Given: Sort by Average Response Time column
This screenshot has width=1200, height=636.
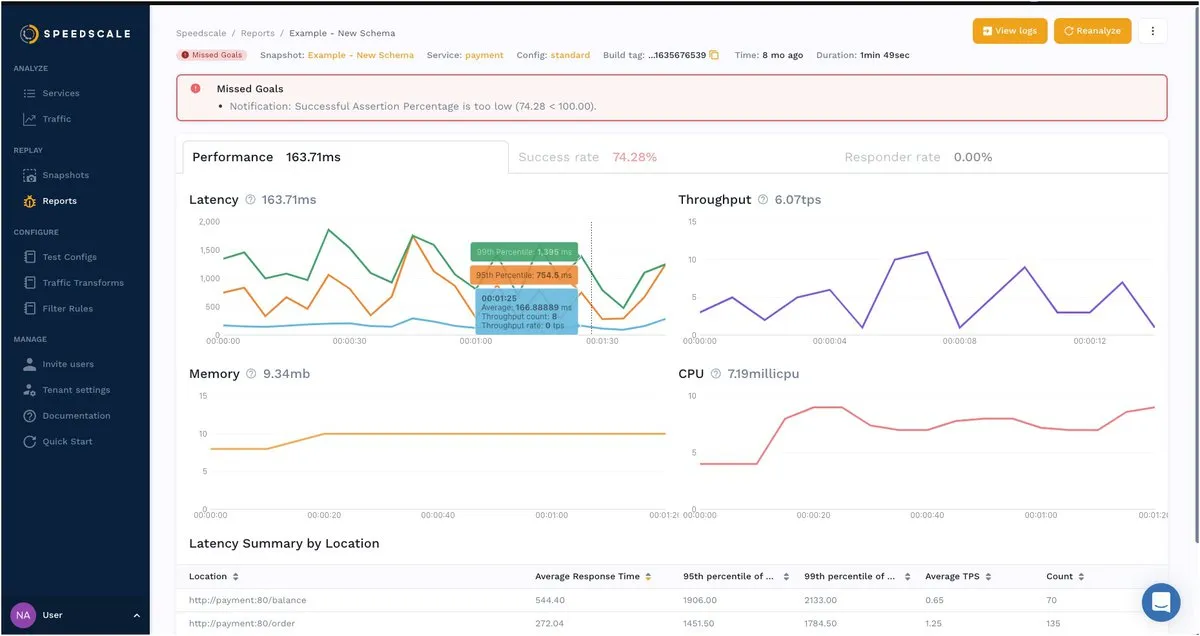Looking at the screenshot, I should click(648, 577).
